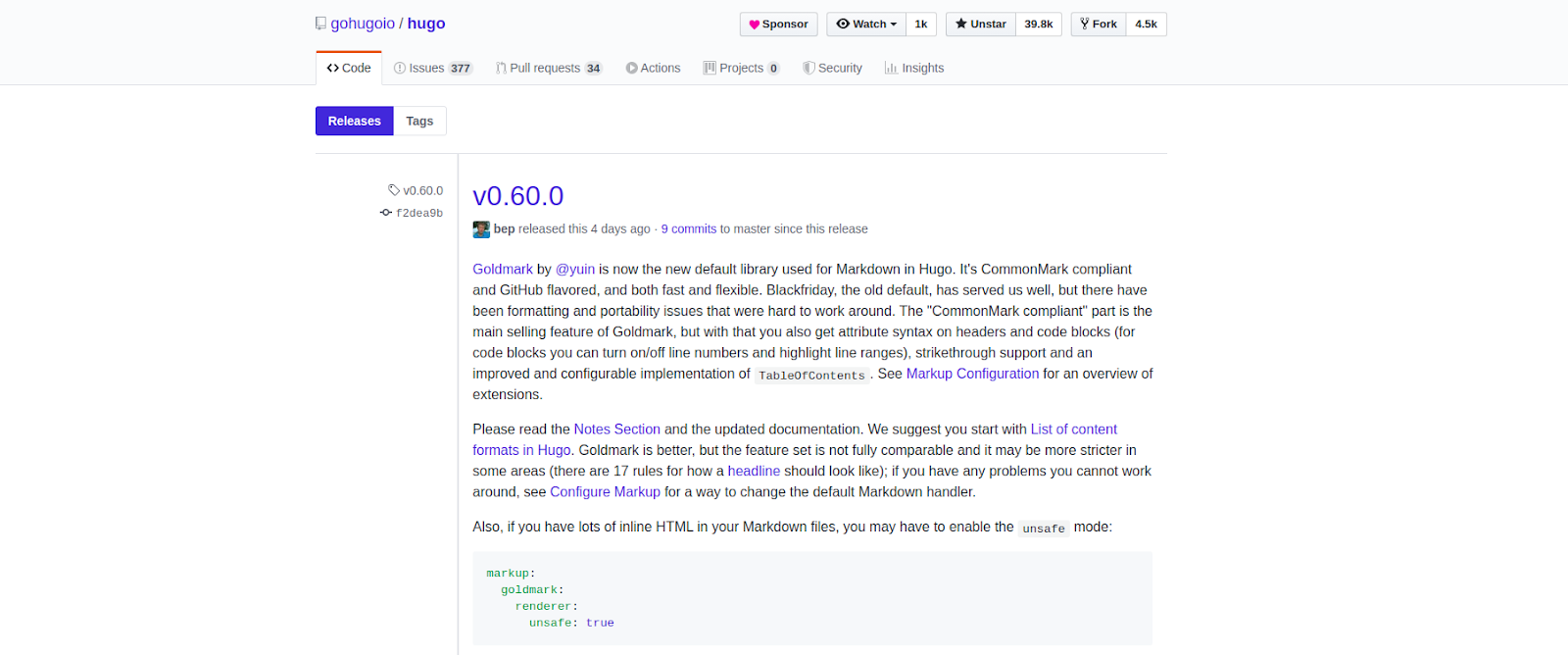1568x655 pixels.
Task: Open the Markup Configuration link
Action: (x=972, y=374)
